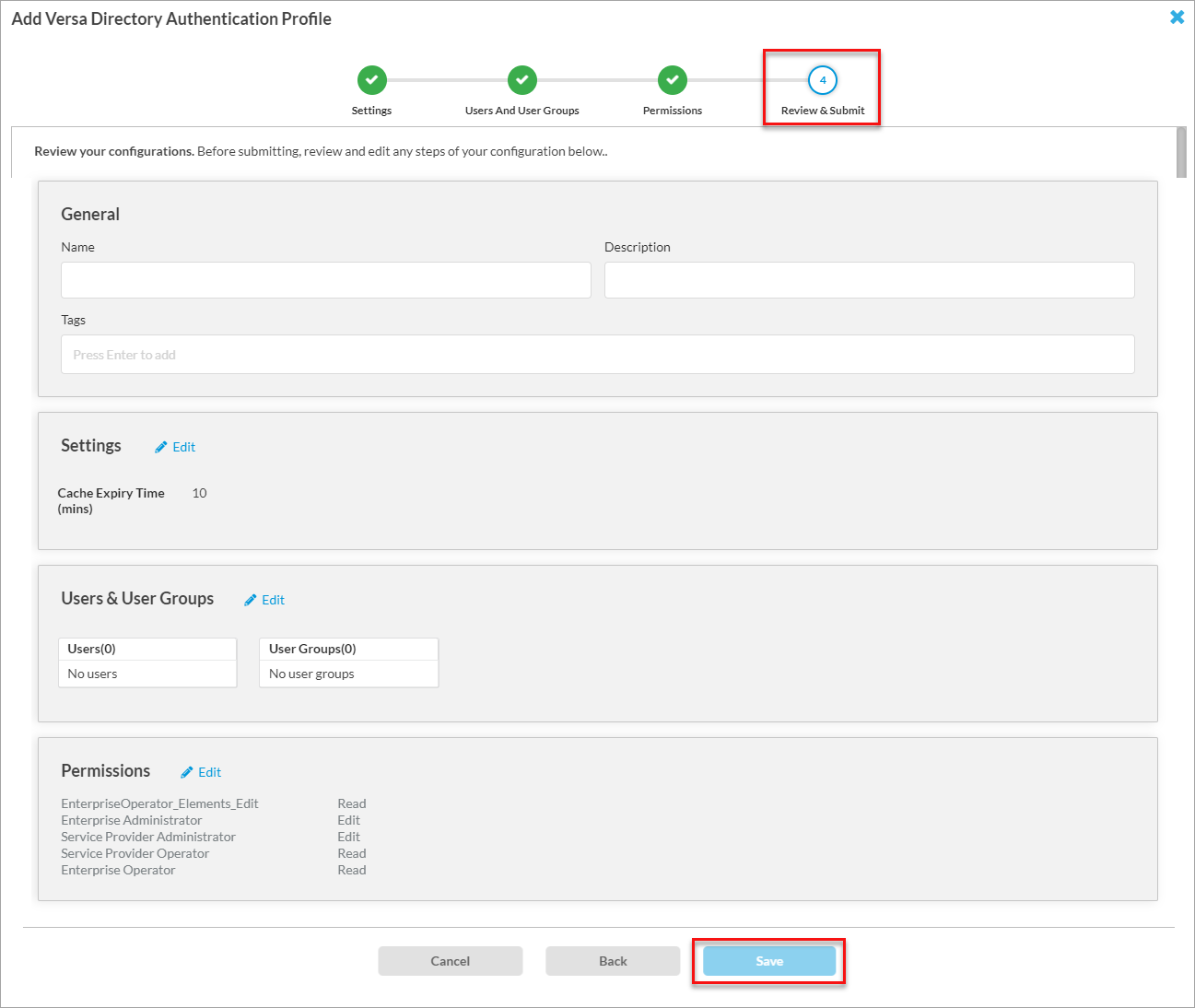The width and height of the screenshot is (1195, 1008).
Task: Focus the Description input field
Action: [x=869, y=280]
